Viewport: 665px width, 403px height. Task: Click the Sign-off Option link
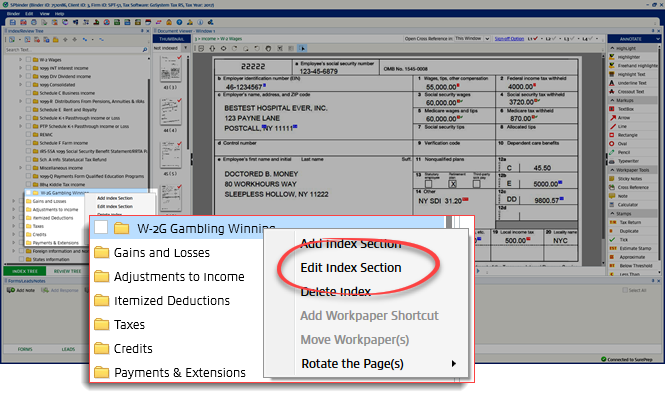coord(509,39)
